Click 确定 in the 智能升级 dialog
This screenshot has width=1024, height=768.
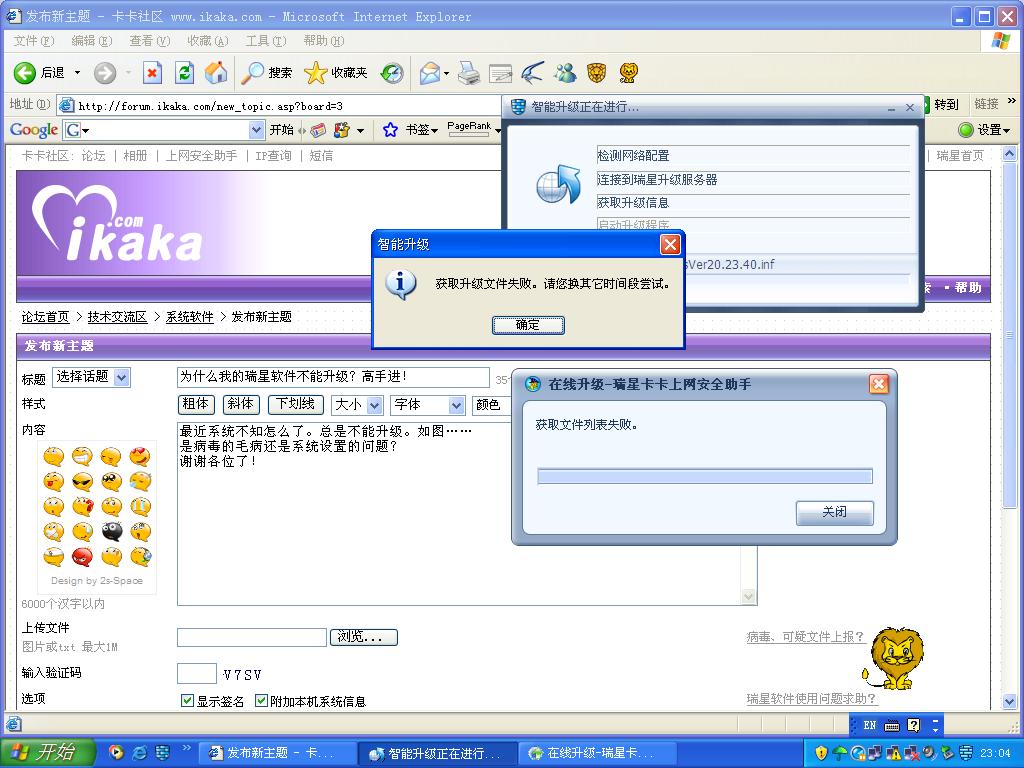pyautogui.click(x=528, y=325)
